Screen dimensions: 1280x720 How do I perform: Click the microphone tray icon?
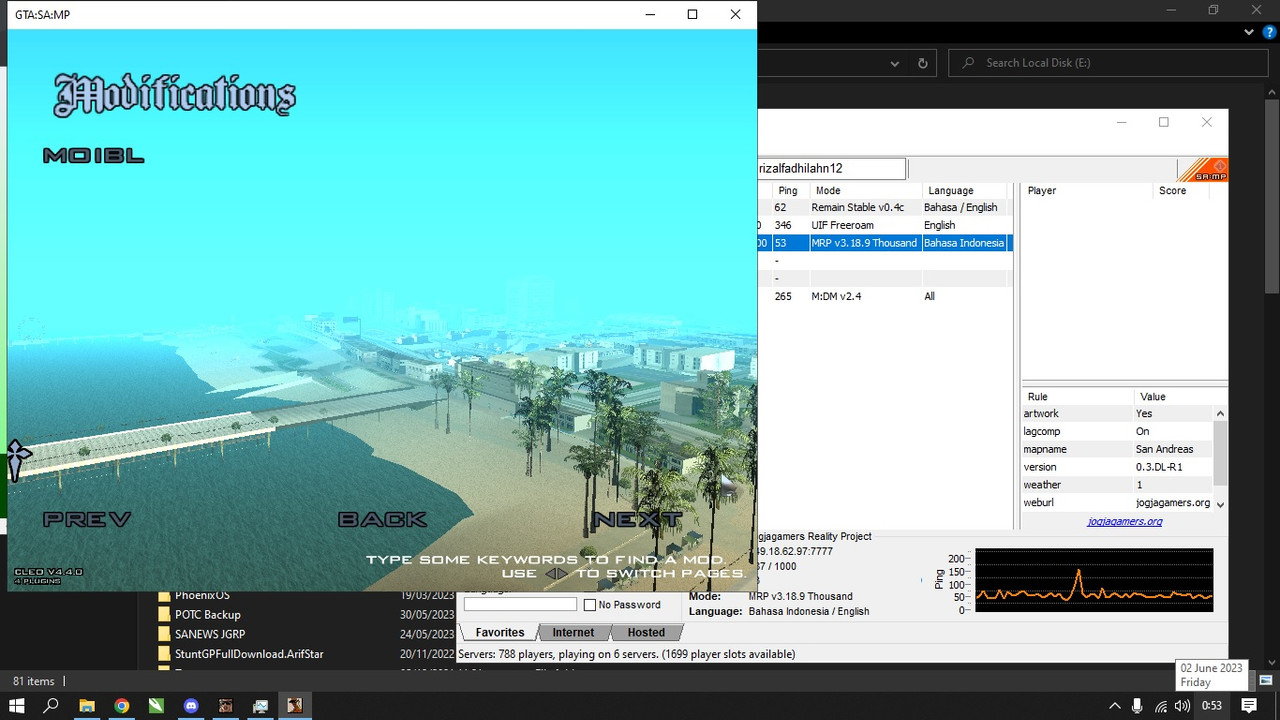[1138, 705]
